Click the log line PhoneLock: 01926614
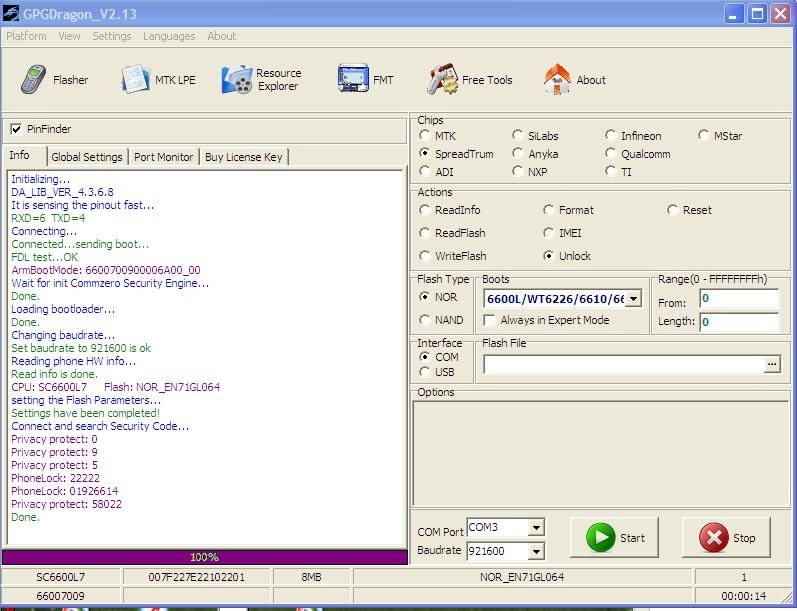This screenshot has height=611, width=797. tap(65, 491)
